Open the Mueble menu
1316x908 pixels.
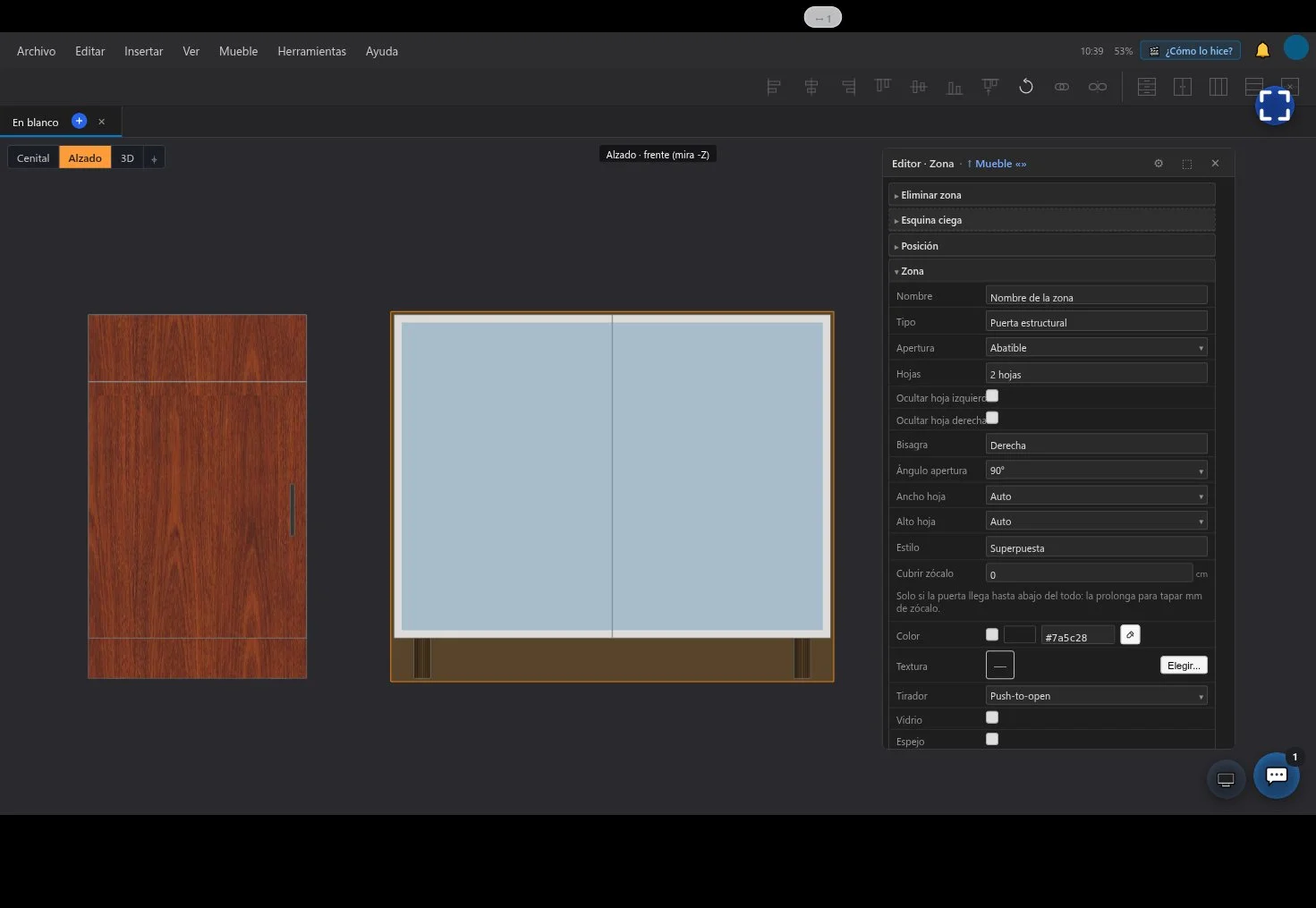click(238, 51)
